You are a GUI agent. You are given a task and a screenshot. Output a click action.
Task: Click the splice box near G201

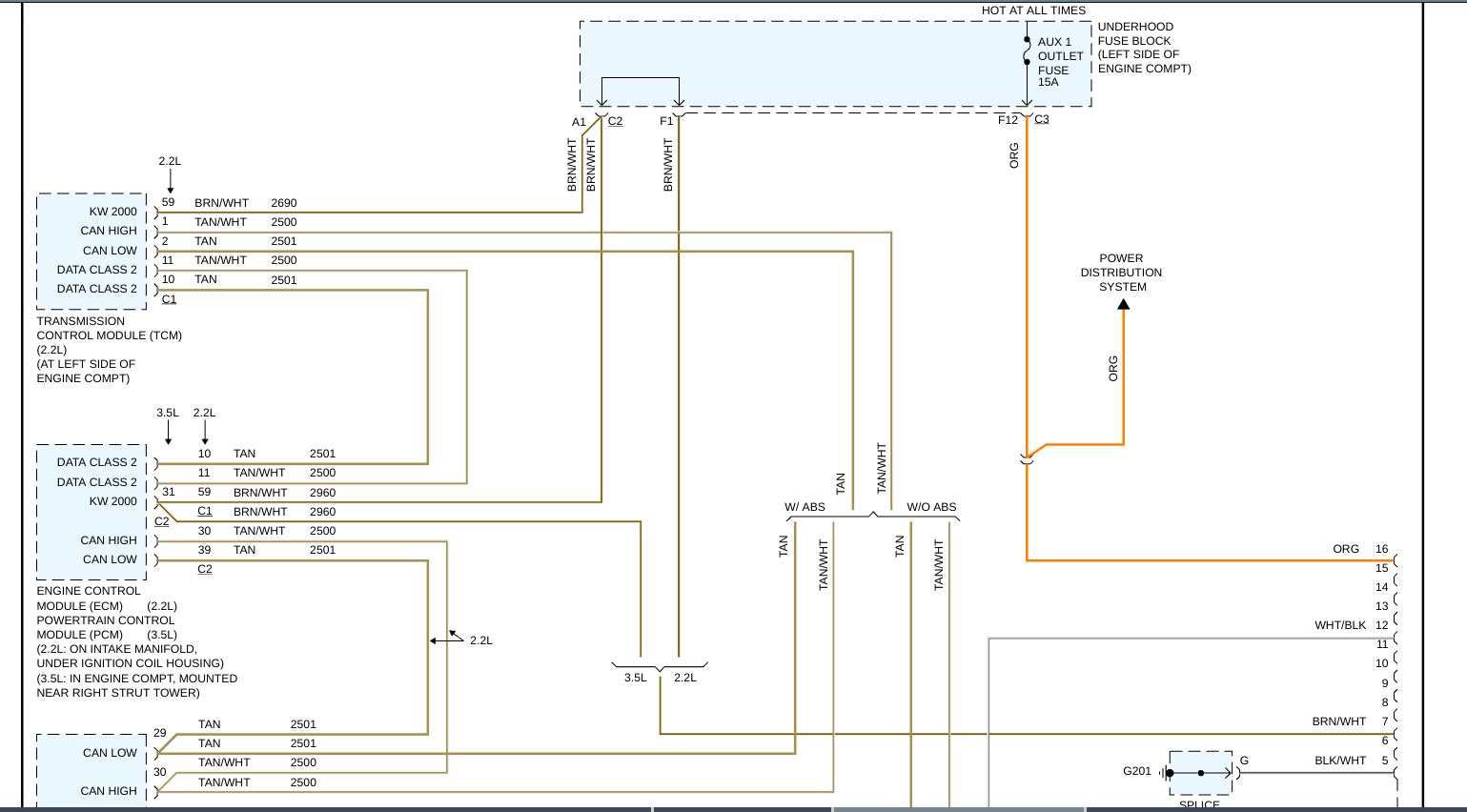click(1200, 773)
